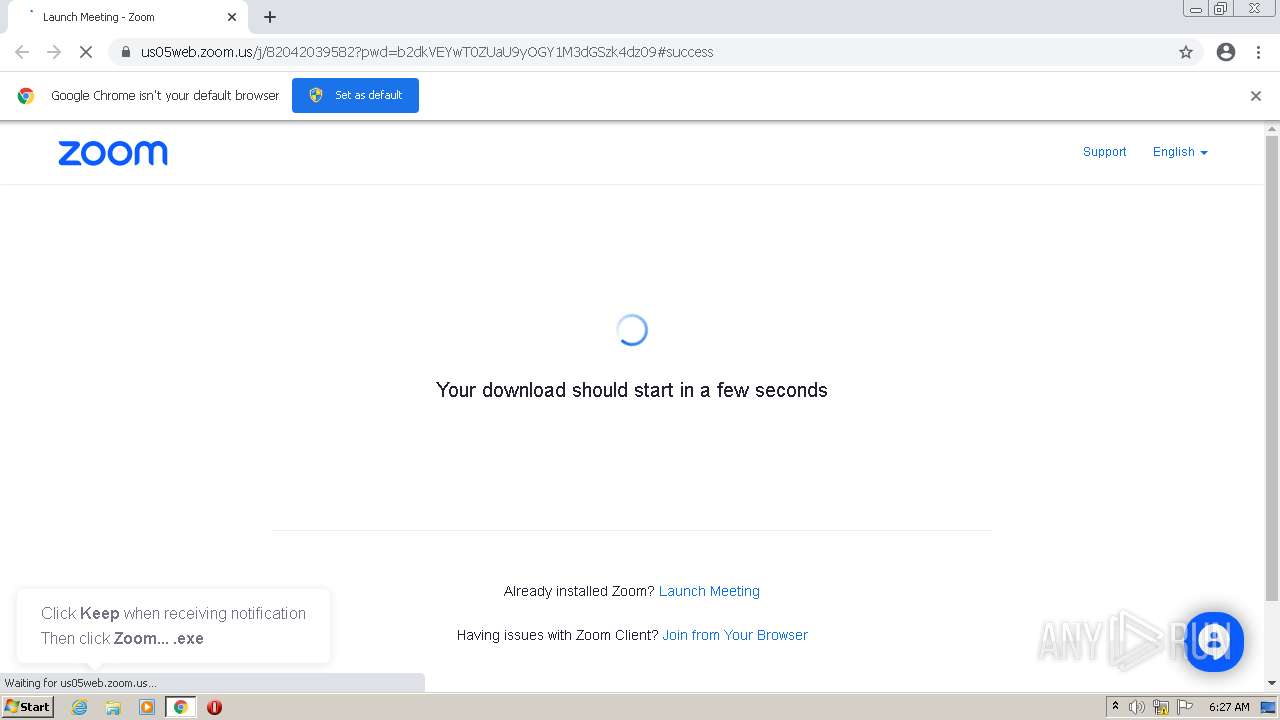This screenshot has height=720, width=1280.
Task: Open the blue chat help bubble
Action: [1214, 641]
